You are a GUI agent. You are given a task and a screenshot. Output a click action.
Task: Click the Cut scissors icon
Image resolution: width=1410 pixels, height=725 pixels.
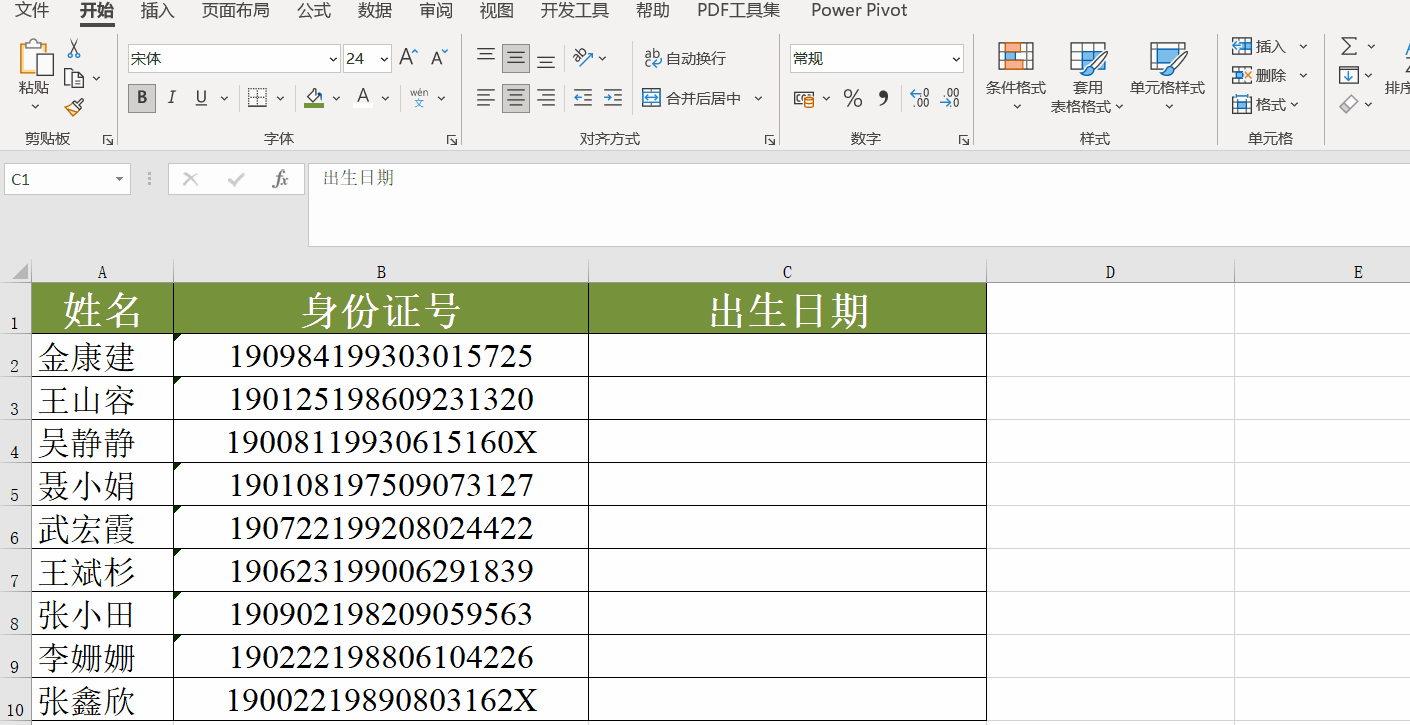74,49
